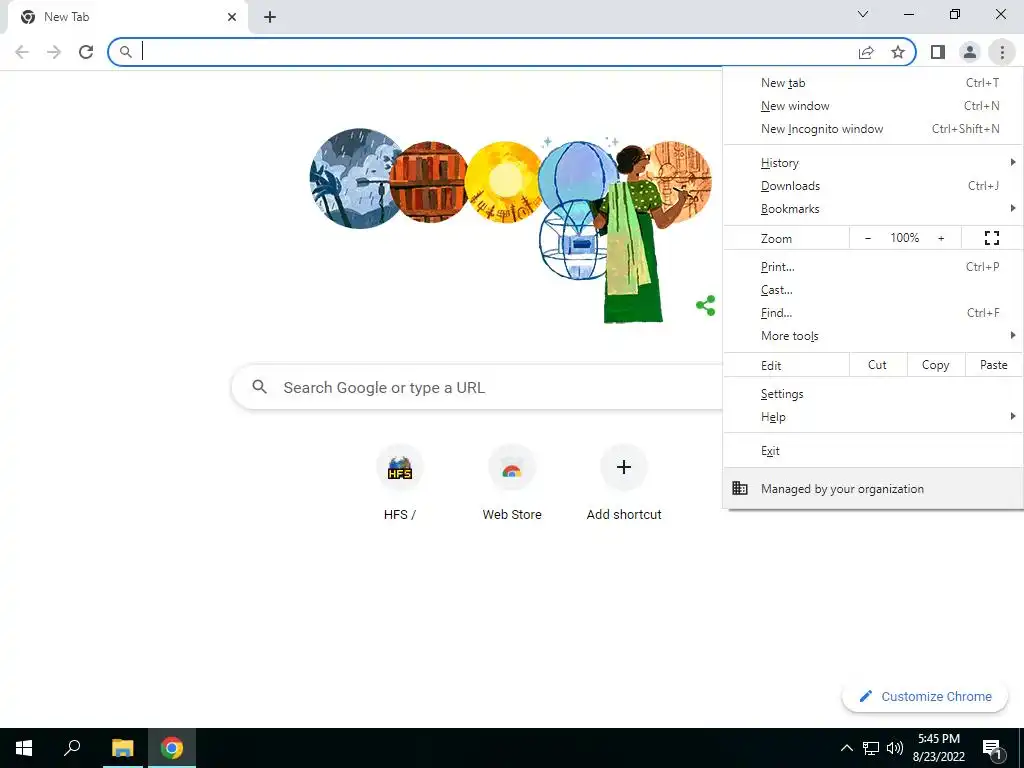Close the three-dot Chrome menu button

tap(1002, 52)
